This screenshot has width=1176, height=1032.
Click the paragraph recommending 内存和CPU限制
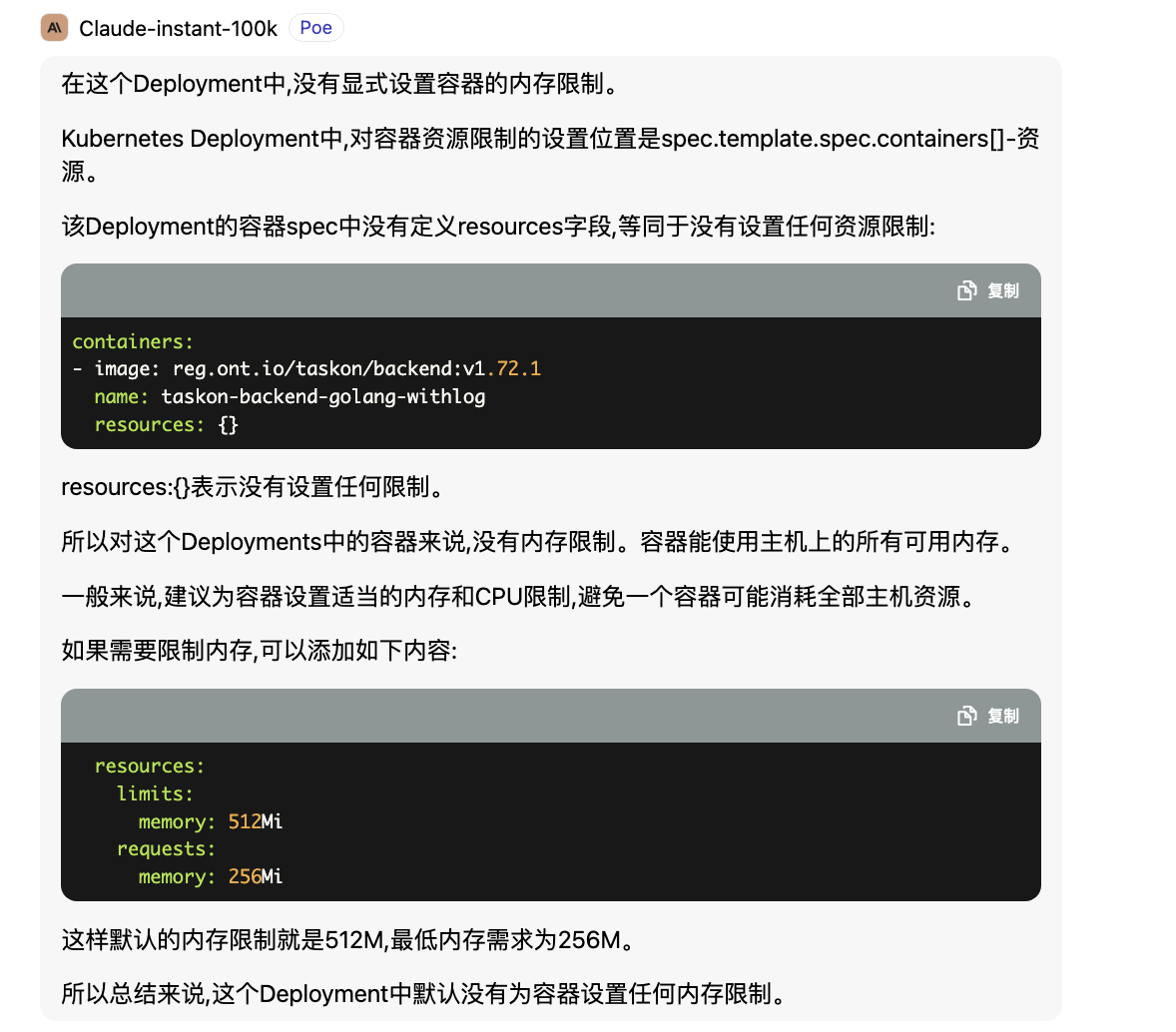click(x=517, y=597)
